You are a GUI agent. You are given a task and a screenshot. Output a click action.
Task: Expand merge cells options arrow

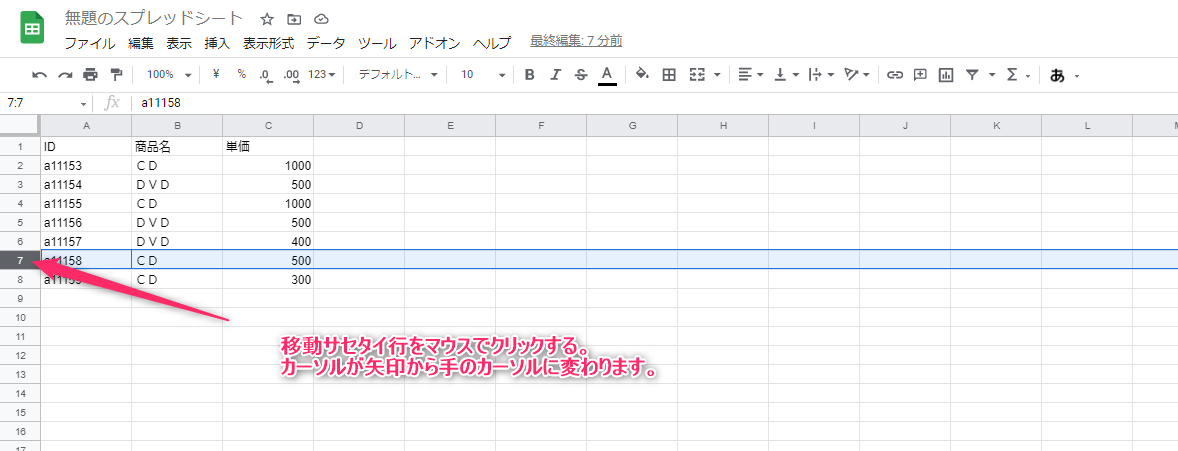coord(717,74)
